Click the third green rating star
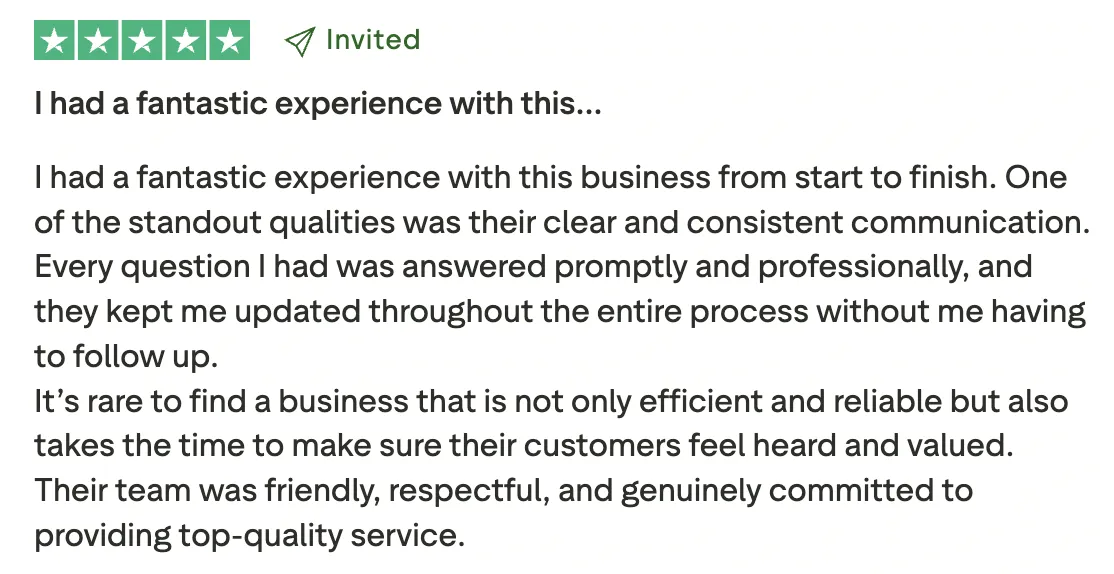This screenshot has height=574, width=1114. 142,40
